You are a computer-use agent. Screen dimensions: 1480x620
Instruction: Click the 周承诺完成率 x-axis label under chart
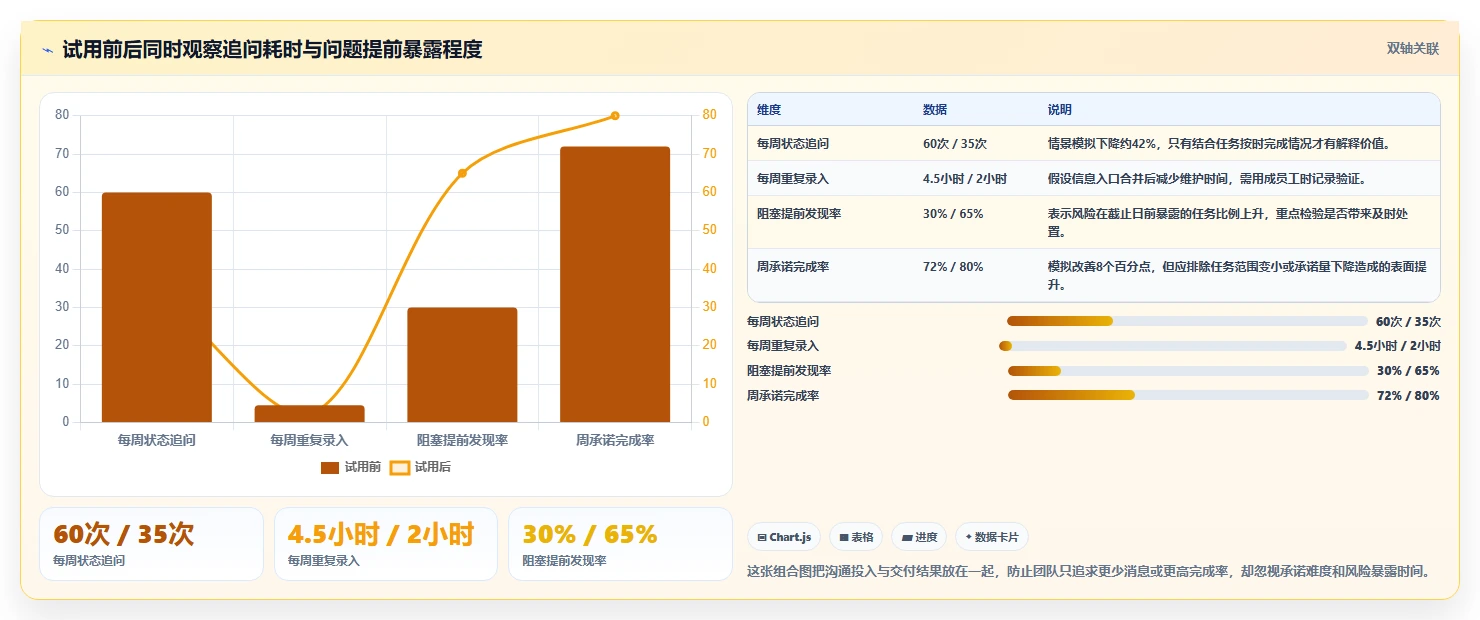click(x=615, y=440)
